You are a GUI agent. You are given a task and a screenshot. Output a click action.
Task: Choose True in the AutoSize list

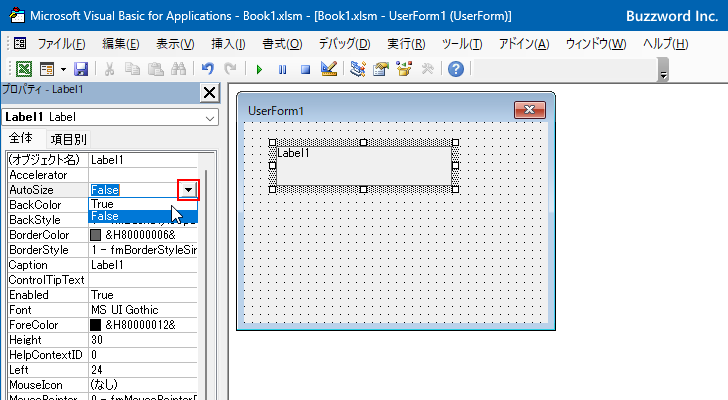(x=143, y=204)
